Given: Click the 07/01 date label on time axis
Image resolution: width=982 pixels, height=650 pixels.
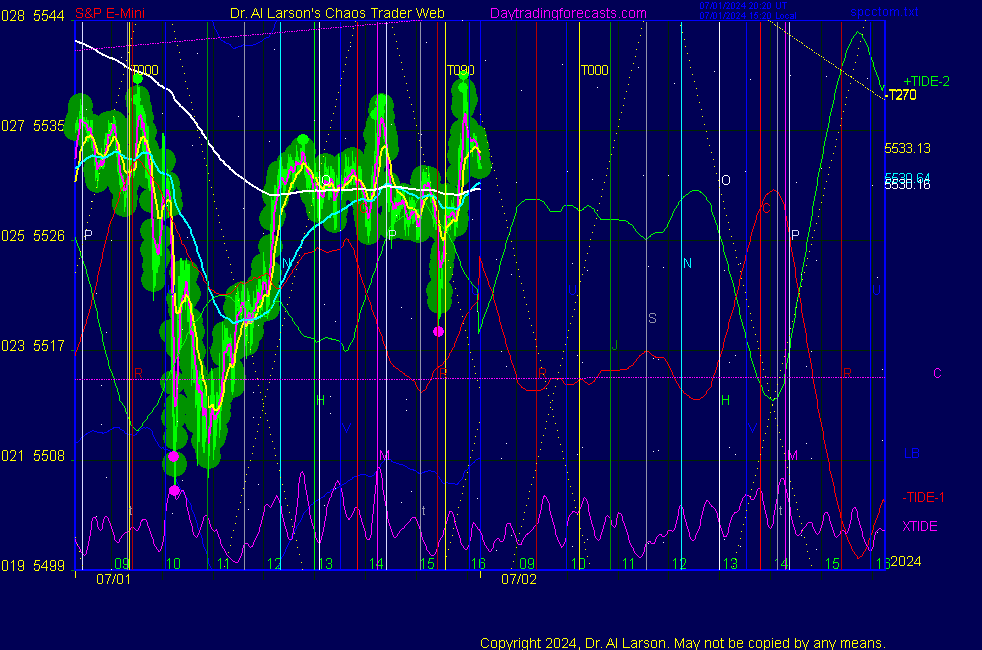Looking at the screenshot, I should coord(113,578).
